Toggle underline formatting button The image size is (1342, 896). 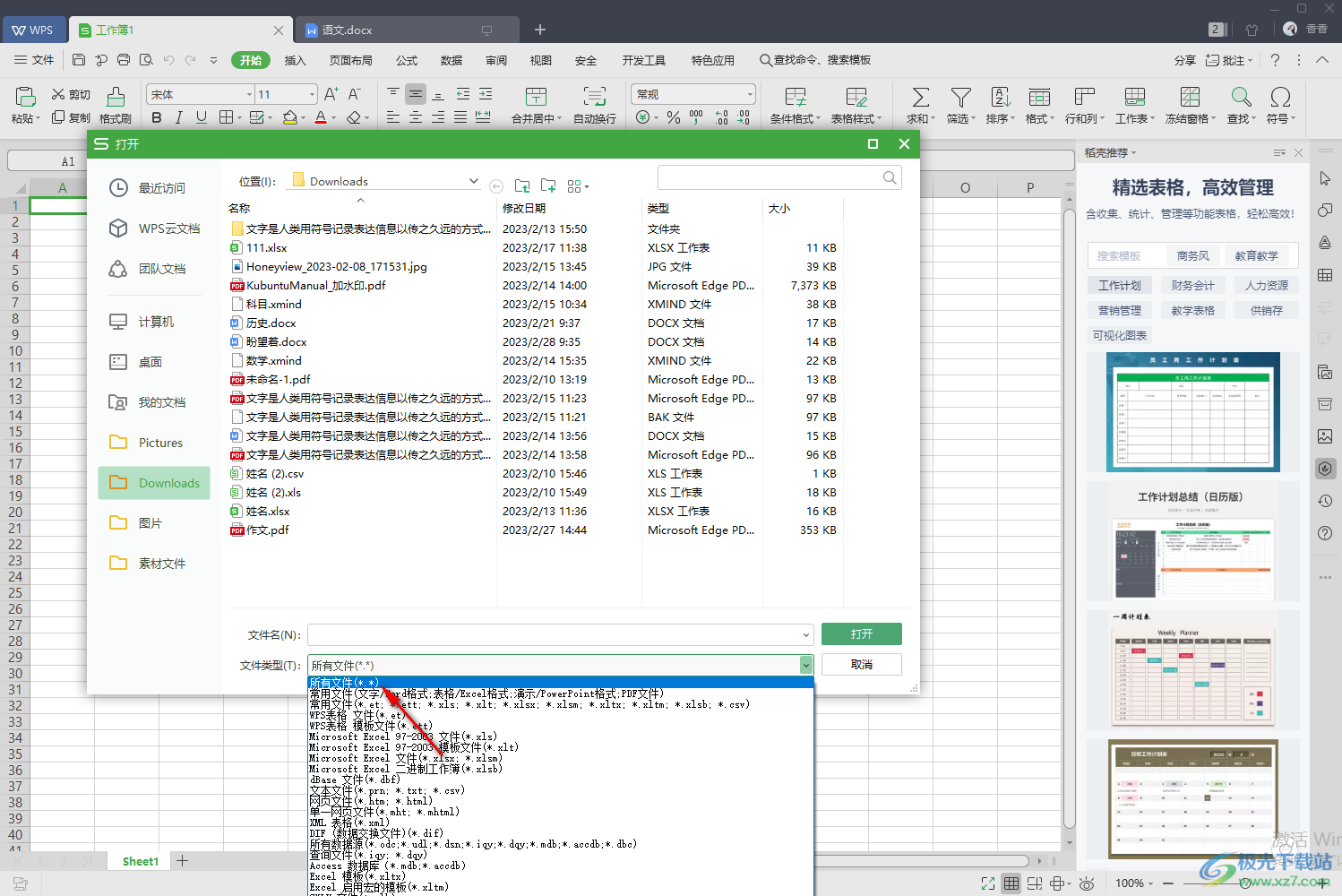pos(202,117)
